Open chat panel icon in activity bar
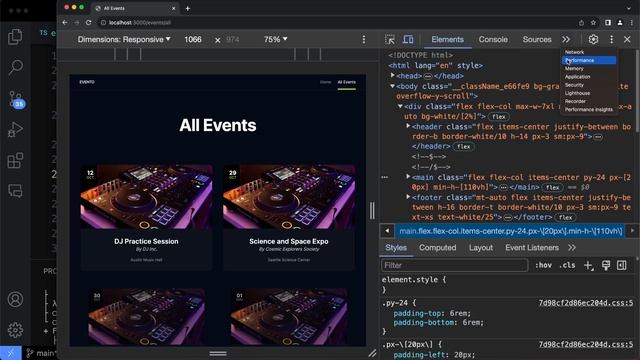This screenshot has height=360, width=640. 15,191
